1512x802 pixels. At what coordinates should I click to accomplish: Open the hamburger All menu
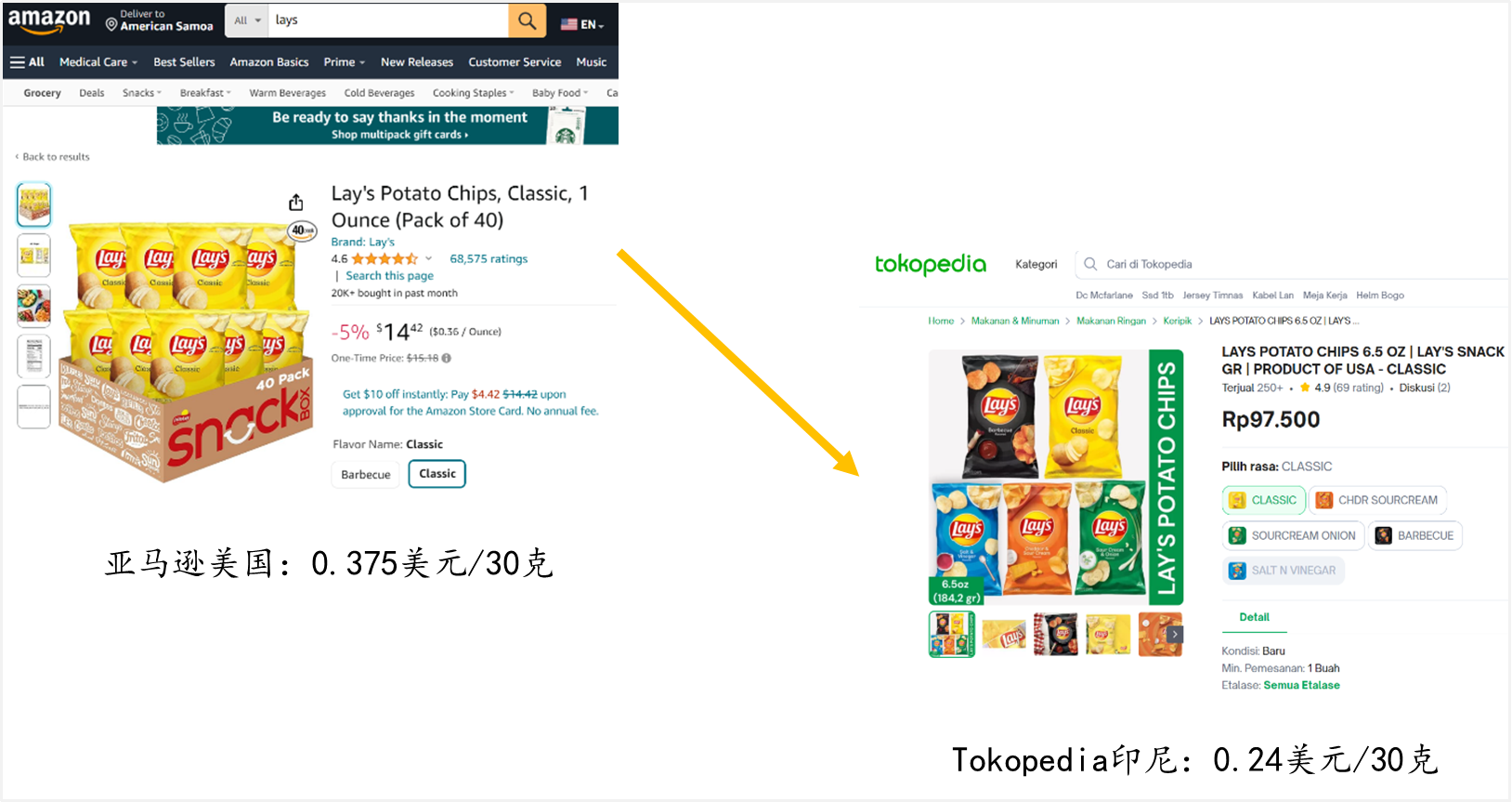(x=27, y=62)
